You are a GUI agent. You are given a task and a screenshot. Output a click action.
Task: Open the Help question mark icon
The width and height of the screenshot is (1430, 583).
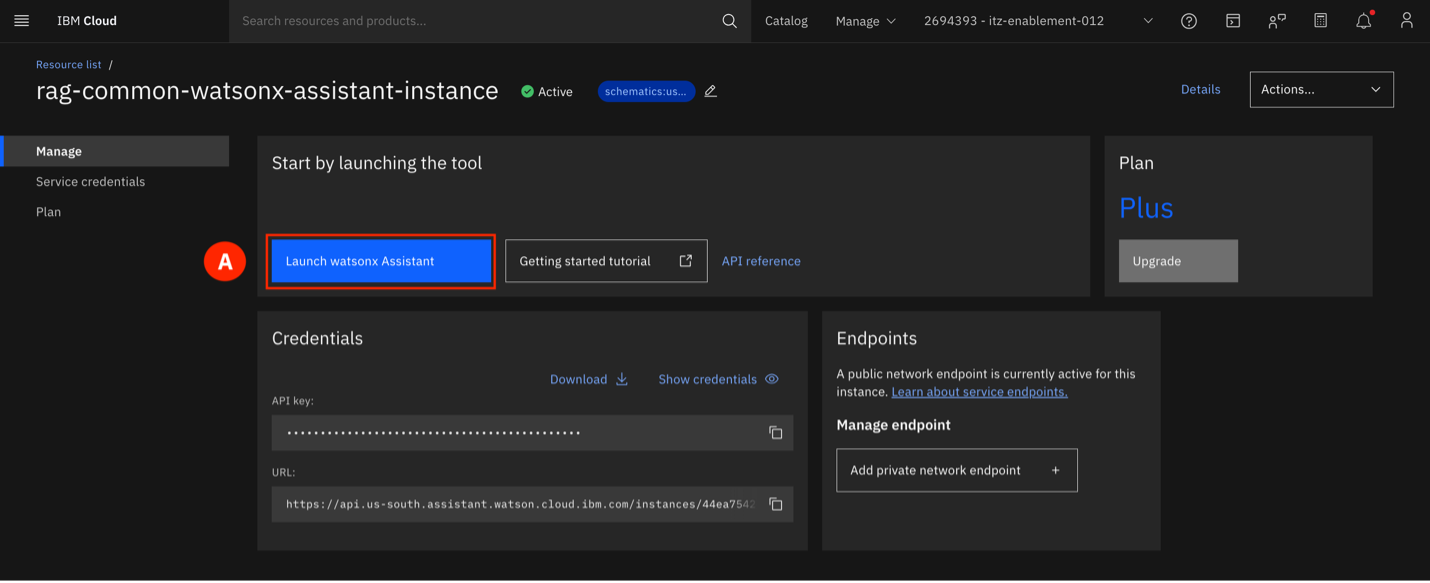point(1188,21)
